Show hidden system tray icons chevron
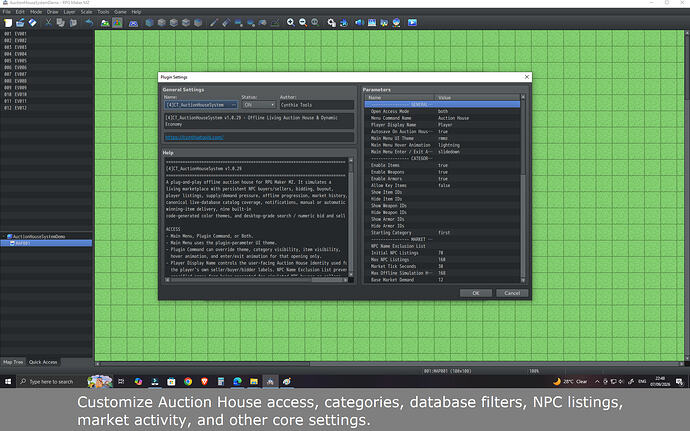690x431 pixels. pos(597,382)
